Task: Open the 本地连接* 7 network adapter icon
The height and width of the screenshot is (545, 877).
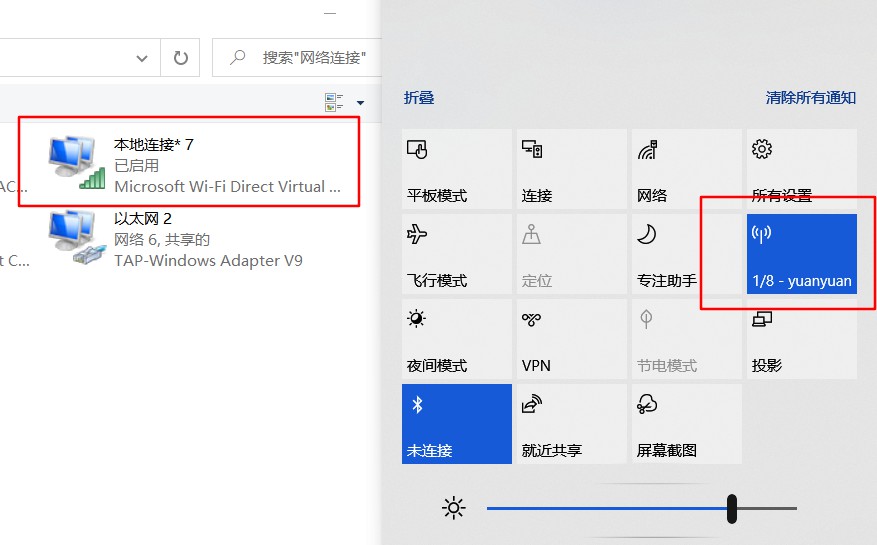Action: 76,160
